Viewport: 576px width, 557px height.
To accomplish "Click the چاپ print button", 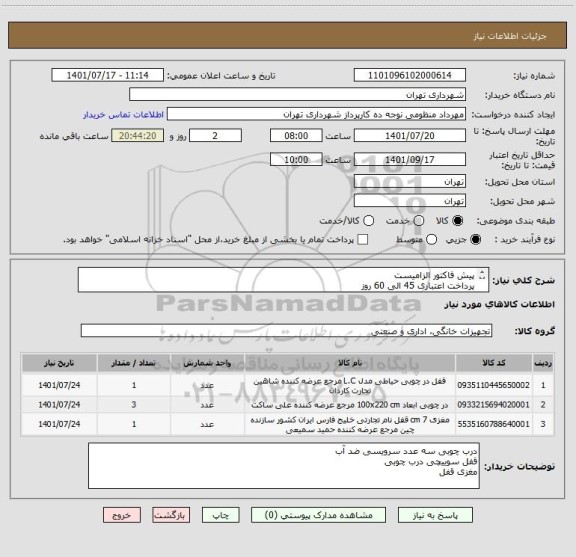I will point(221,515).
